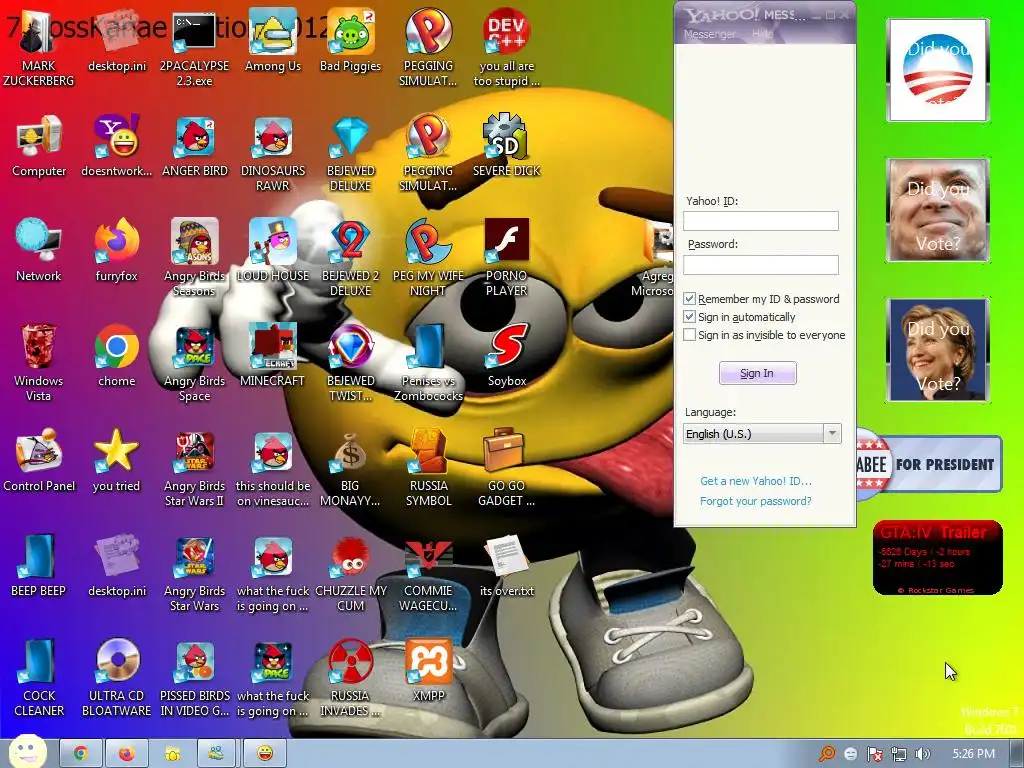Select the Network desktop icon
Viewport: 1024px width, 768px height.
[39, 251]
